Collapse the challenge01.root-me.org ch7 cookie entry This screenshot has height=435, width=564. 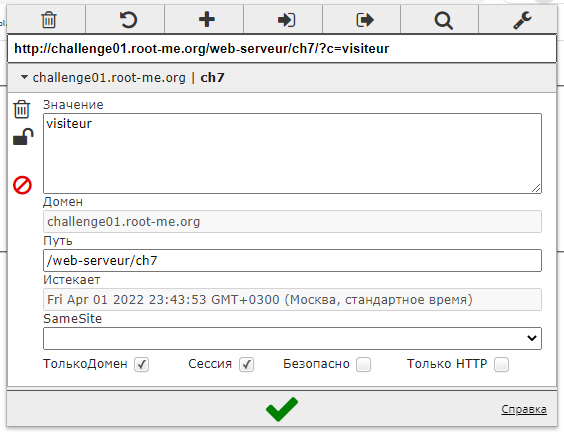click(x=24, y=77)
